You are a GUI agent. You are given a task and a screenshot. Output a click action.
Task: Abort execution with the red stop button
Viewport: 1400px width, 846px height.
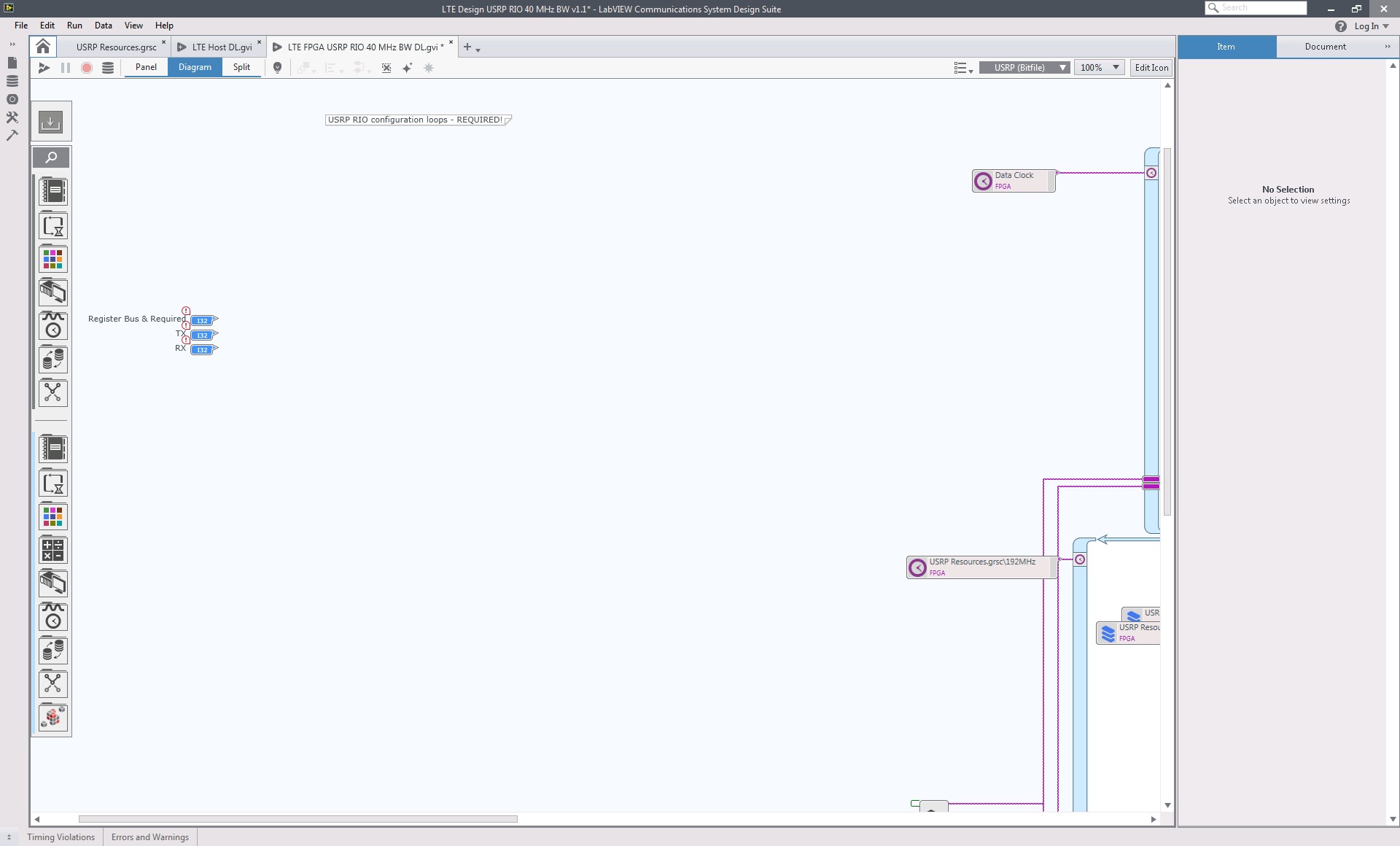pyautogui.click(x=87, y=68)
